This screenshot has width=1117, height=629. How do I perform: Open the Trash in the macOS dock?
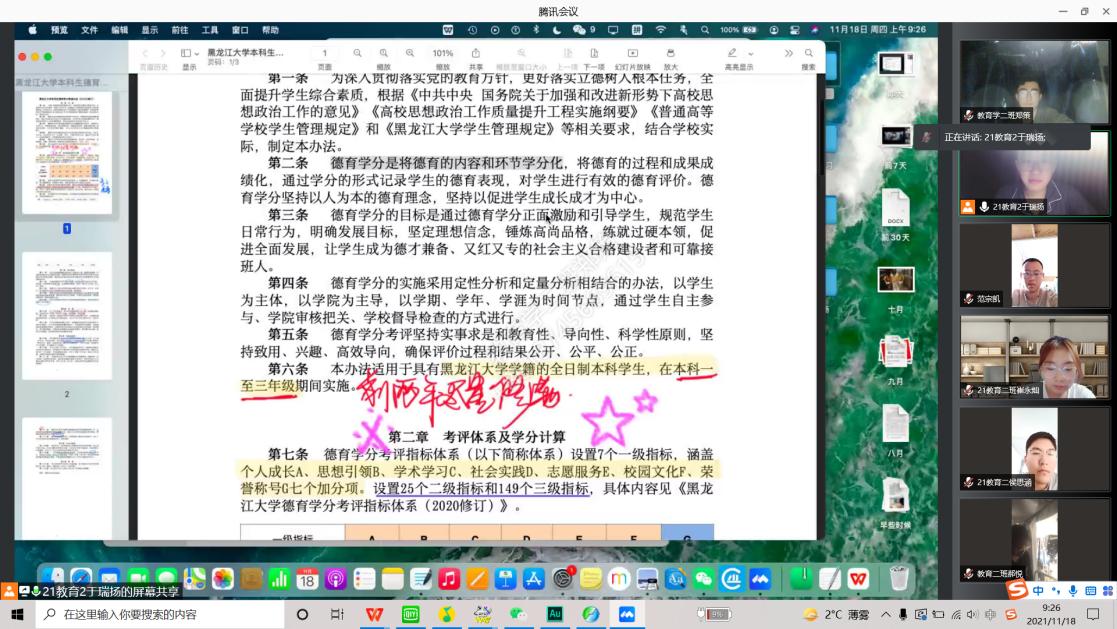pyautogui.click(x=899, y=578)
